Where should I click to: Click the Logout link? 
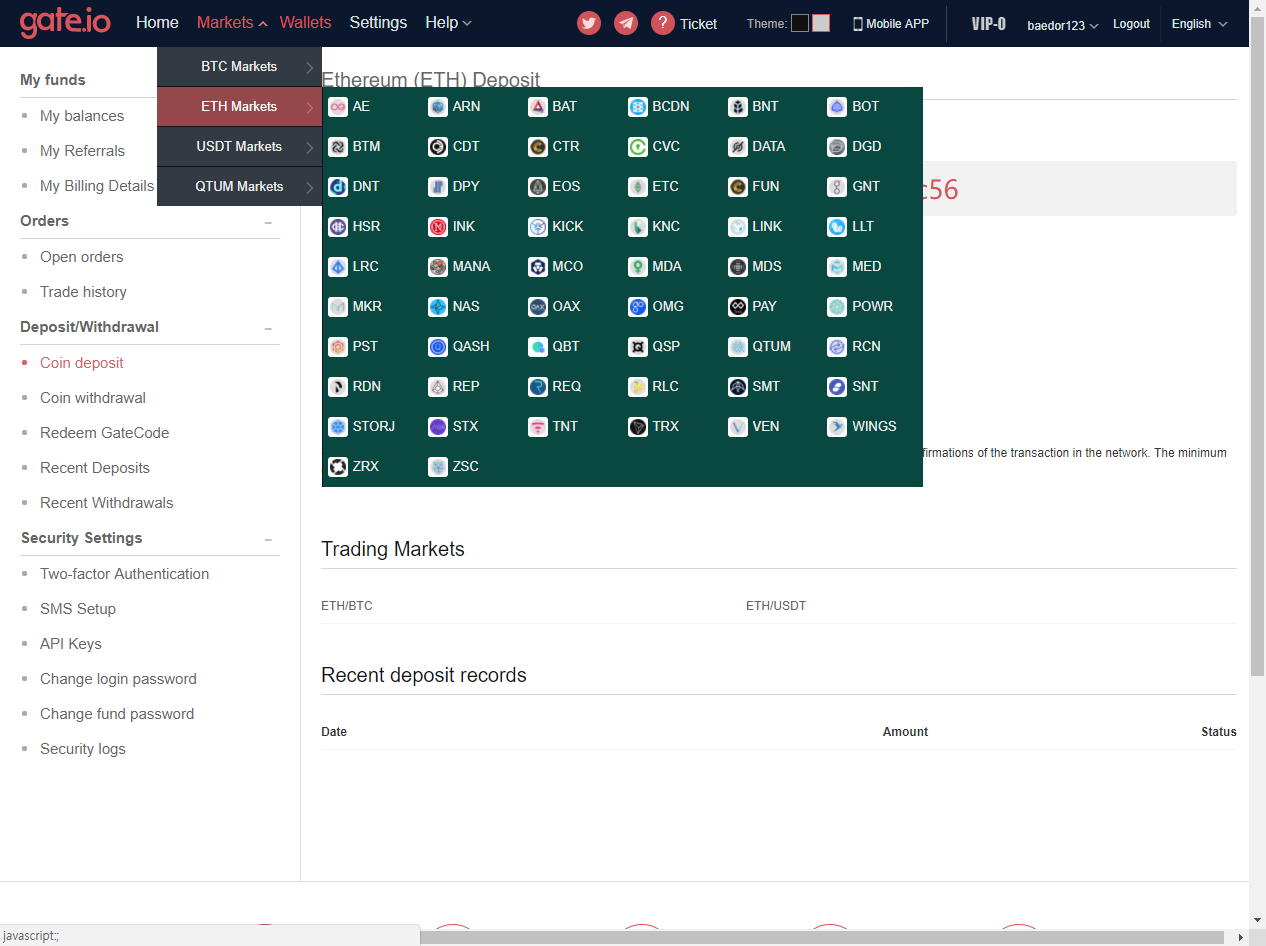coord(1131,24)
